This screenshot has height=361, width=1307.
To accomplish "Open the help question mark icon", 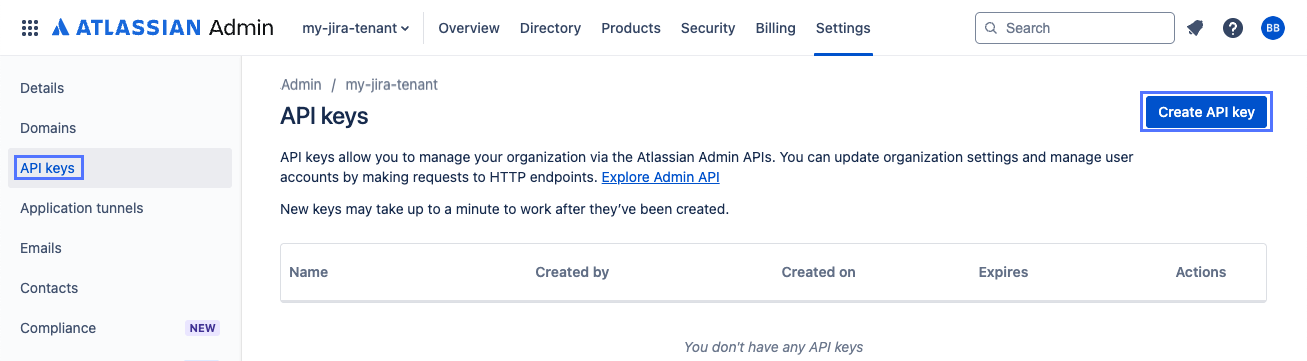I will pos(1233,28).
